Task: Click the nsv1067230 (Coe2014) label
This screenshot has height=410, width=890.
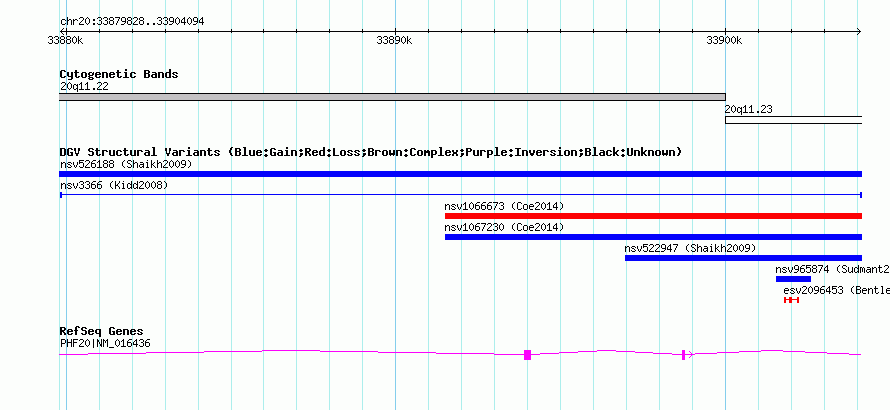Action: click(x=505, y=227)
